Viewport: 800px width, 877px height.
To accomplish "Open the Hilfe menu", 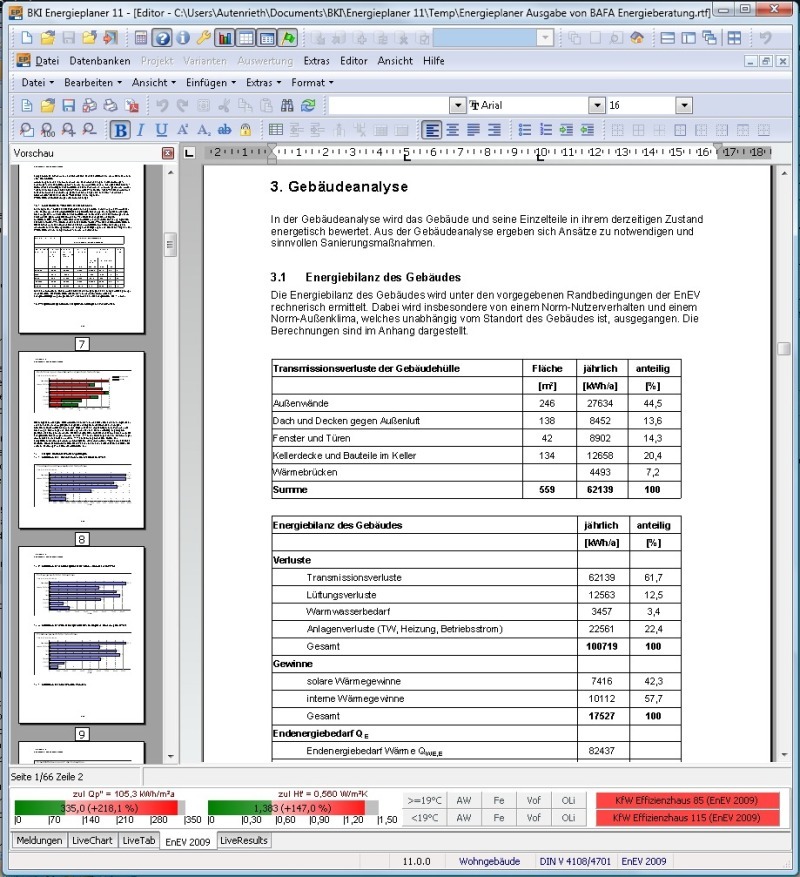I will [434, 60].
